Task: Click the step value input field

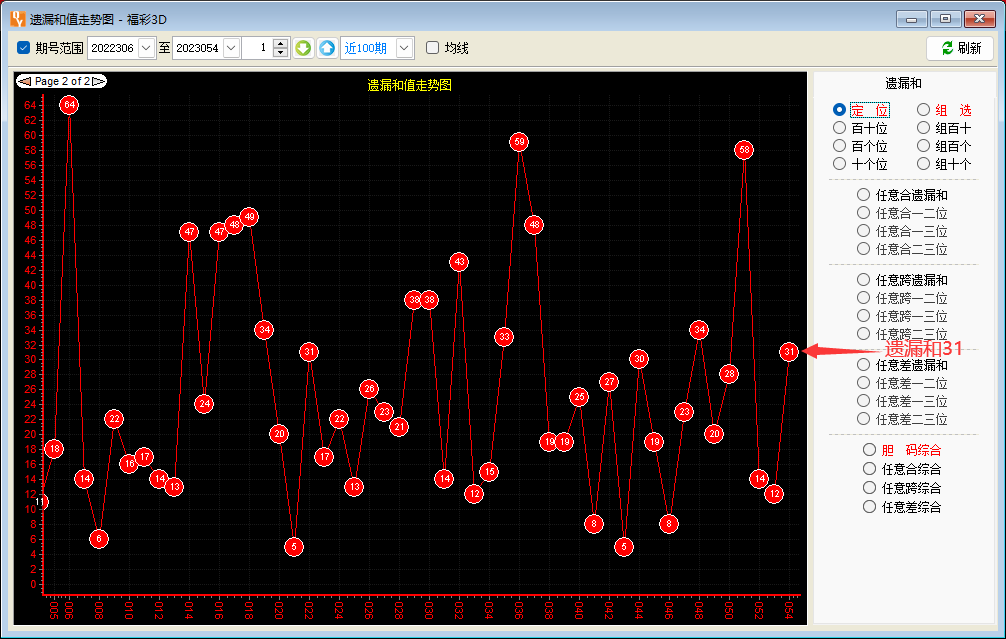Action: (257, 48)
